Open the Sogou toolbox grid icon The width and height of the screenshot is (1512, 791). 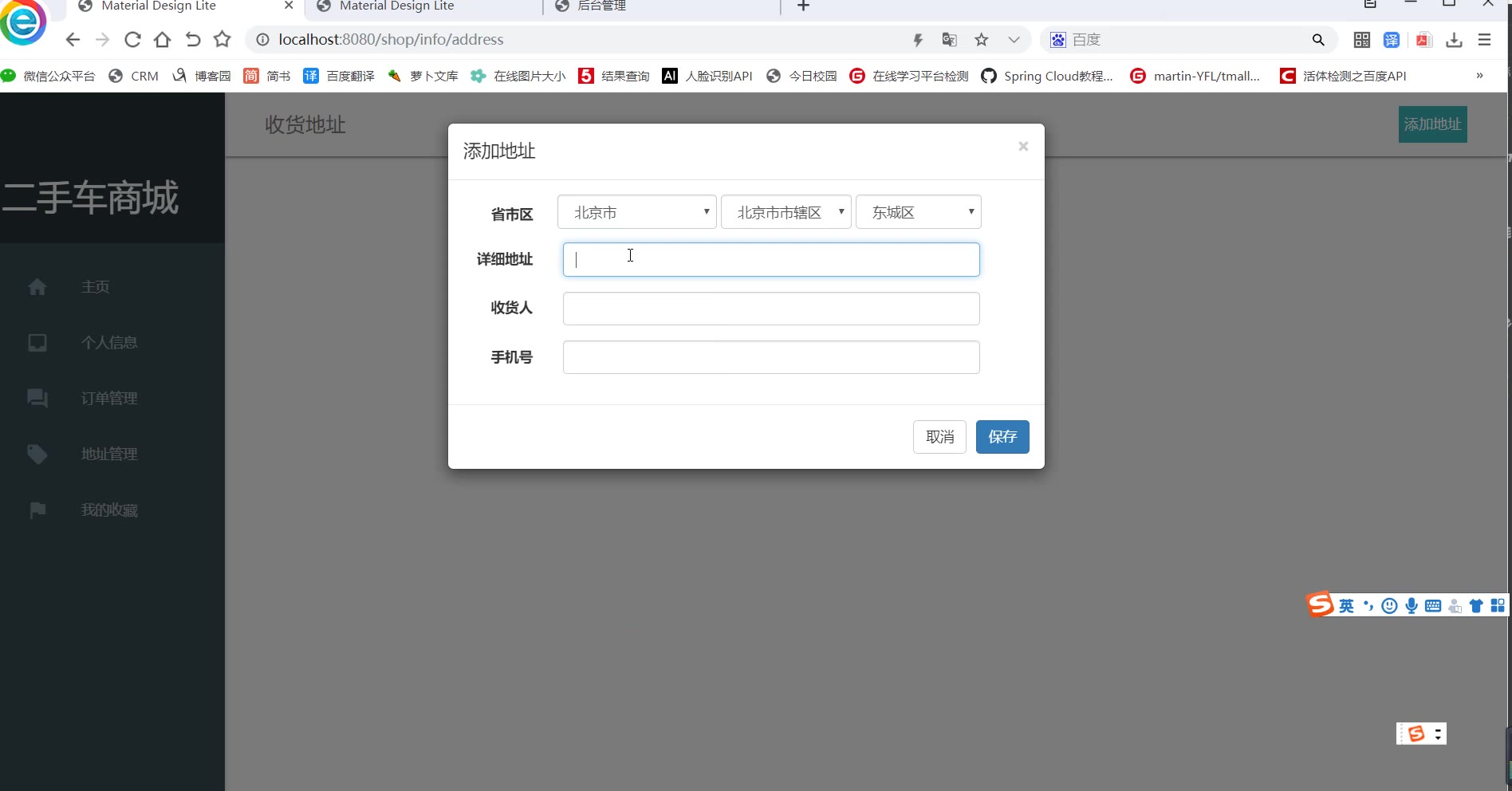click(1498, 606)
